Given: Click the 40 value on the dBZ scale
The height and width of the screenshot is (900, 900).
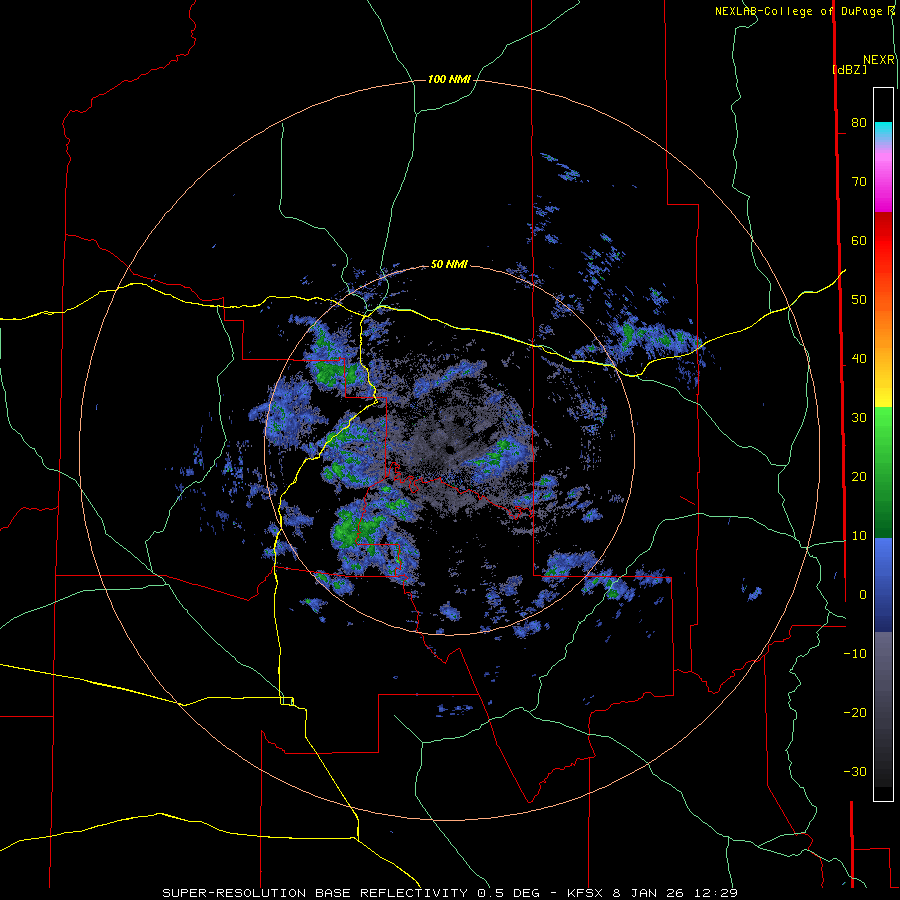Looking at the screenshot, I should click(859, 359).
